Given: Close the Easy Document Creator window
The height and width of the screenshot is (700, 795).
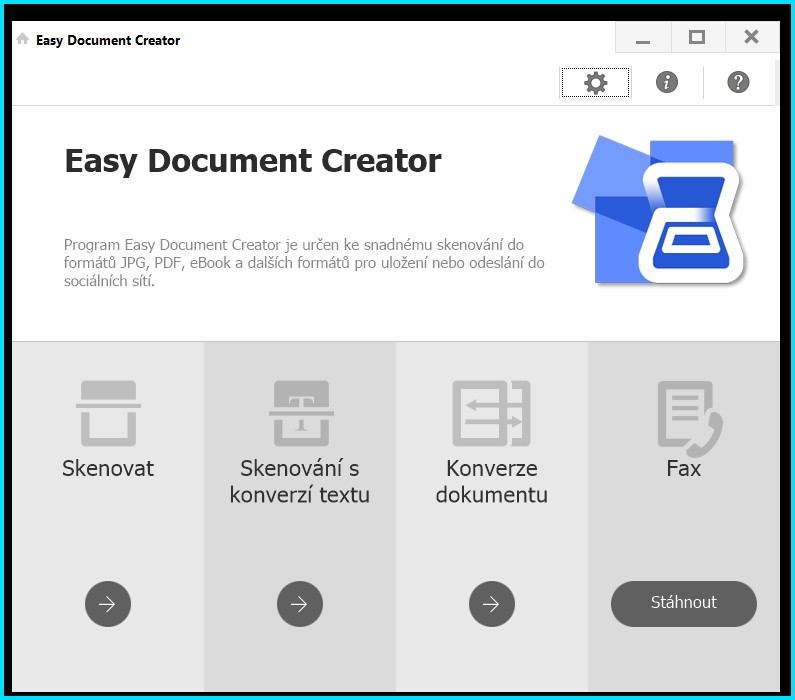Looking at the screenshot, I should pyautogui.click(x=751, y=37).
